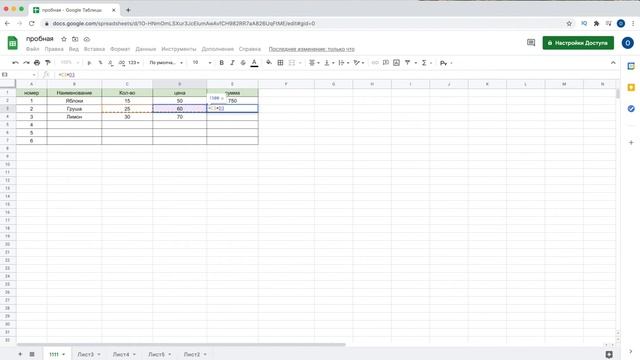Open the Вставка menu

[94, 49]
